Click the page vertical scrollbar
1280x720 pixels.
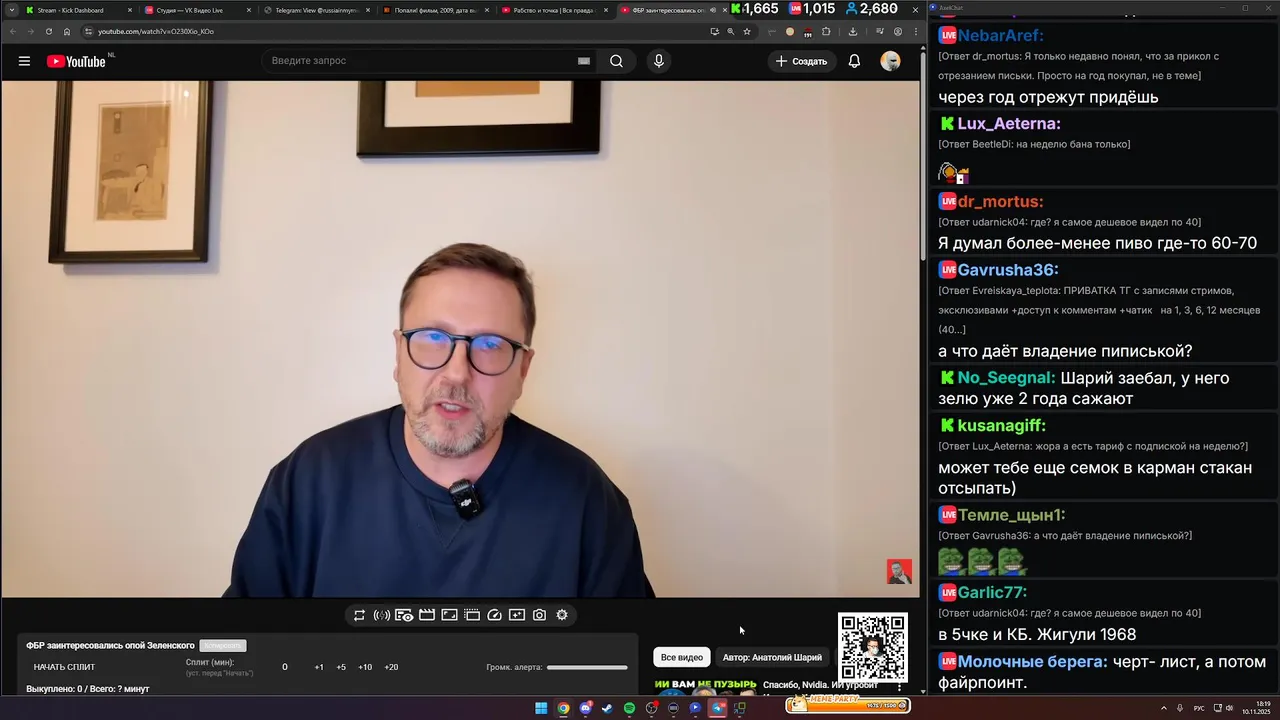click(x=922, y=155)
